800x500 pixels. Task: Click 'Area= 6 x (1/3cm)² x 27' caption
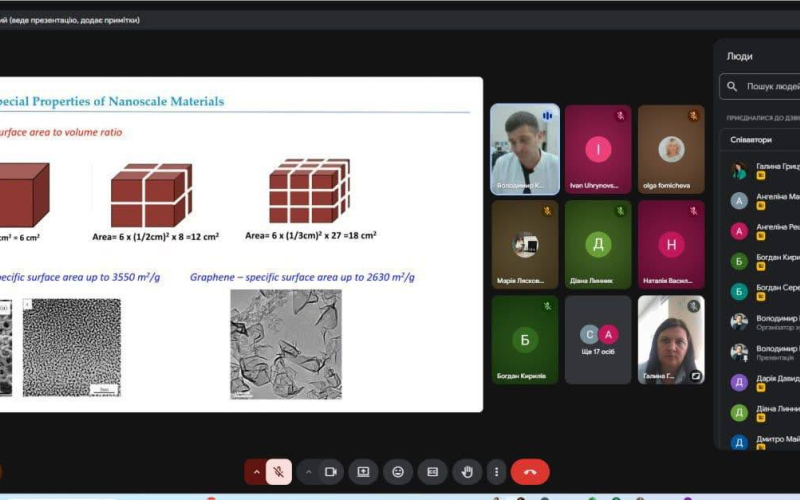pyautogui.click(x=311, y=235)
